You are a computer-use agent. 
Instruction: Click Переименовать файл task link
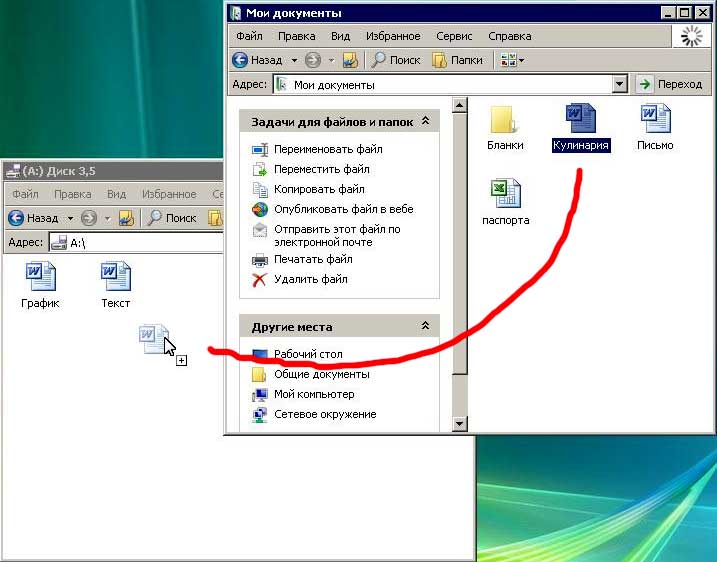coord(328,149)
